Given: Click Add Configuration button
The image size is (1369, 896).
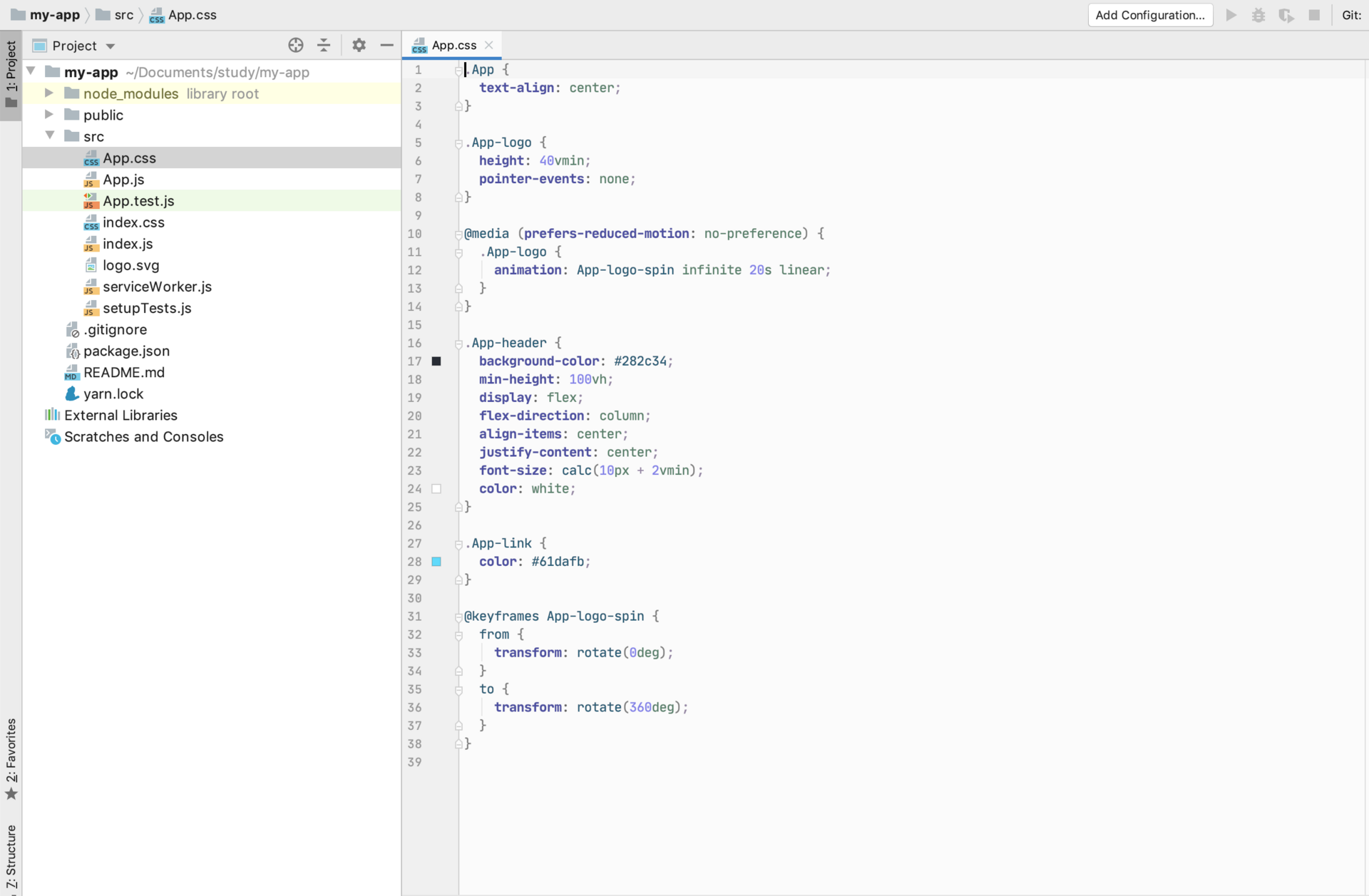Looking at the screenshot, I should [x=1150, y=15].
